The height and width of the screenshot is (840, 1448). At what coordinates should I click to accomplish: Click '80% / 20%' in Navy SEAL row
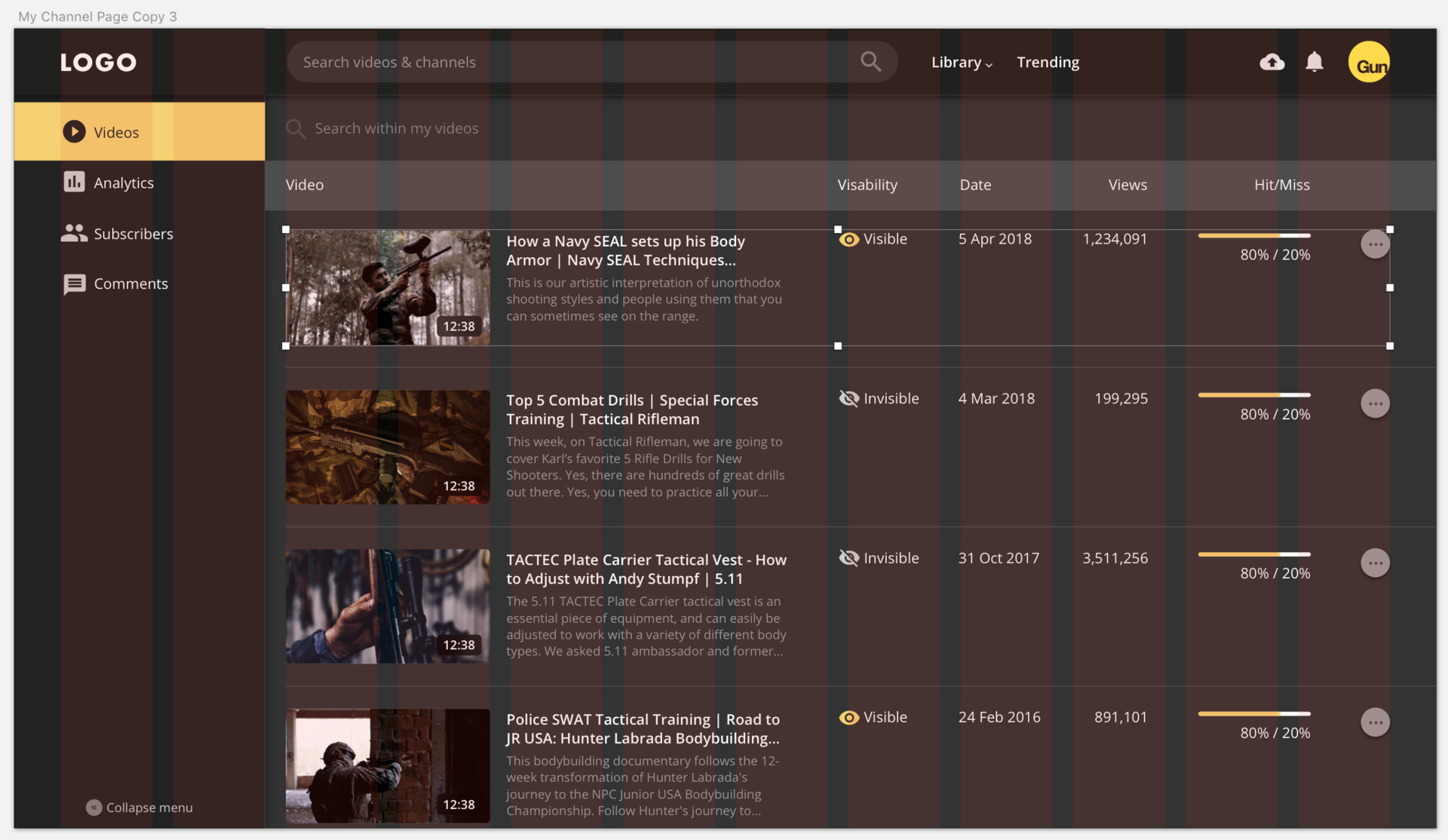(x=1275, y=255)
